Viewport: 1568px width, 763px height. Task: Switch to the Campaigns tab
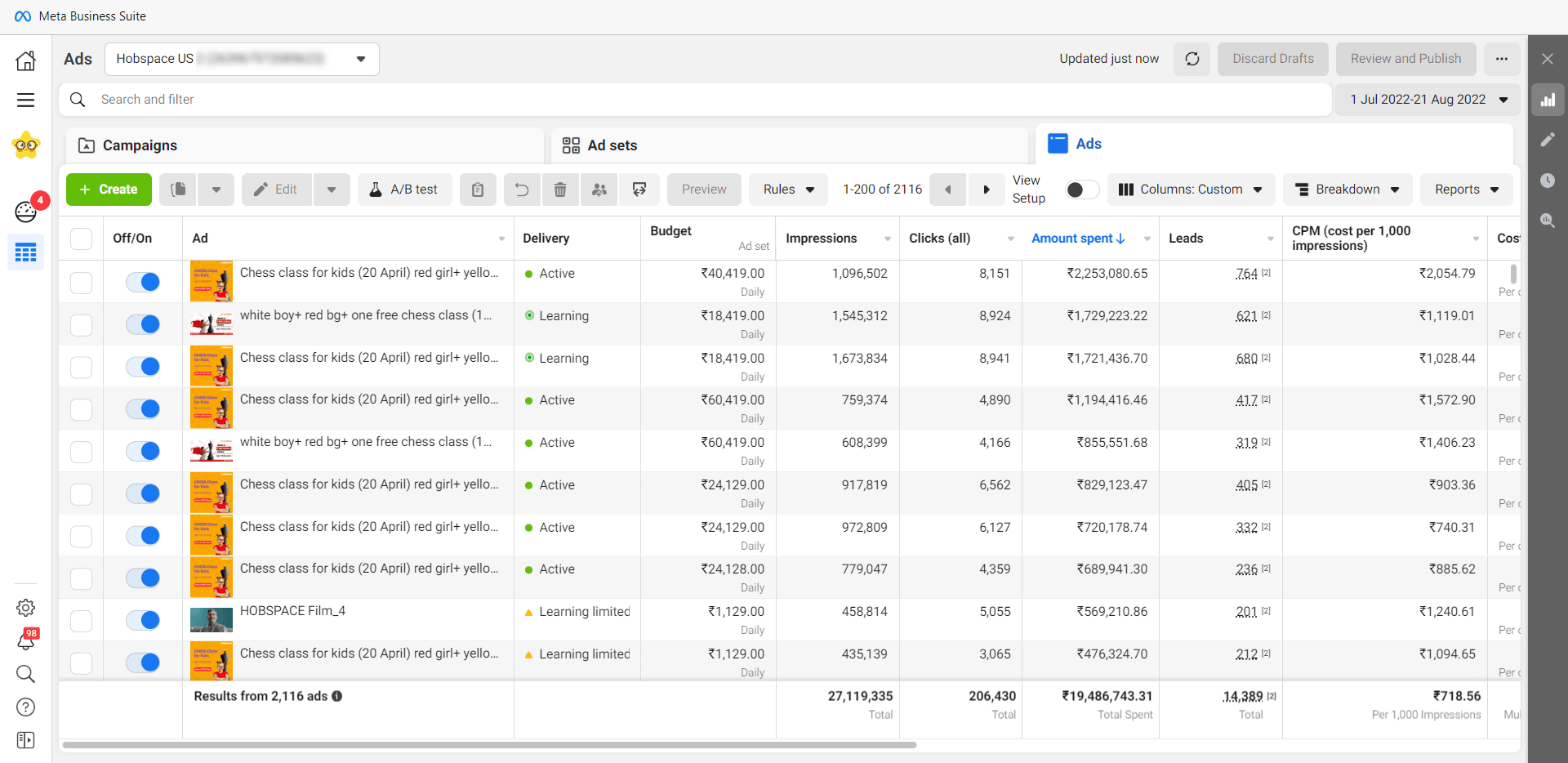pos(305,145)
